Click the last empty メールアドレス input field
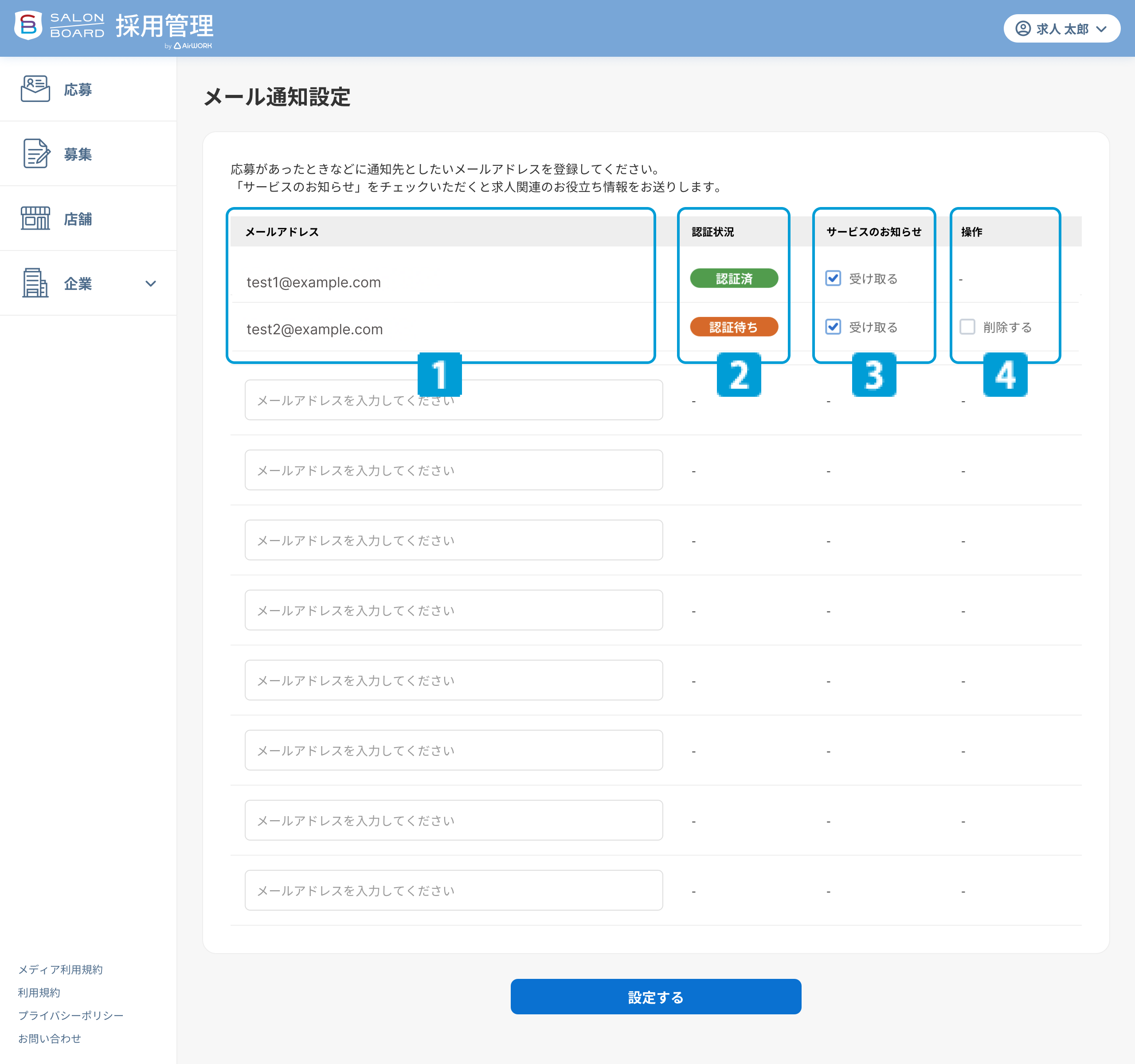This screenshot has height=1064, width=1135. tap(453, 891)
